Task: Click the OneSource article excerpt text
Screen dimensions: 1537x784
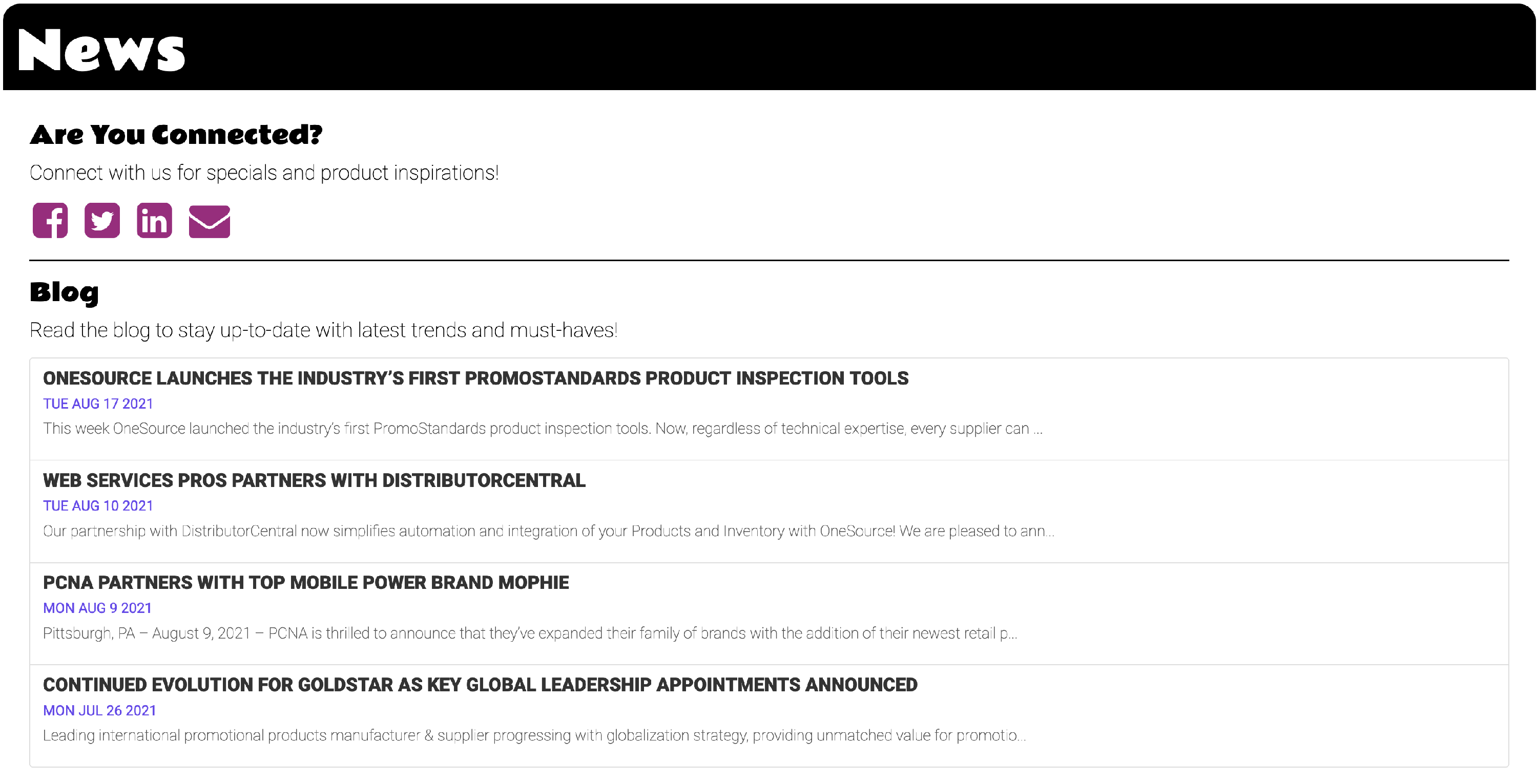Action: [543, 429]
